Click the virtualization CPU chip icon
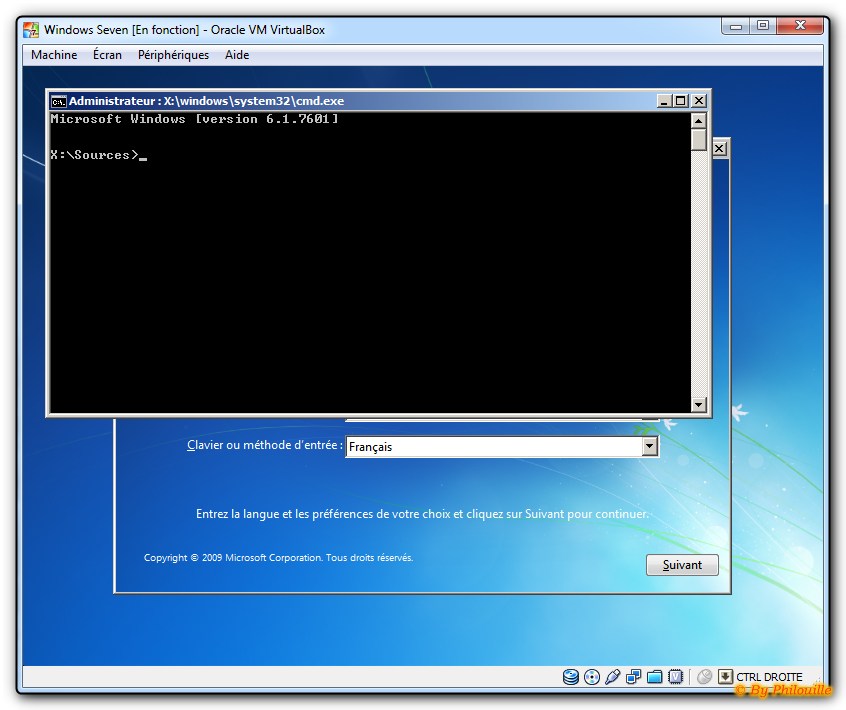The image size is (846, 710). click(x=676, y=677)
